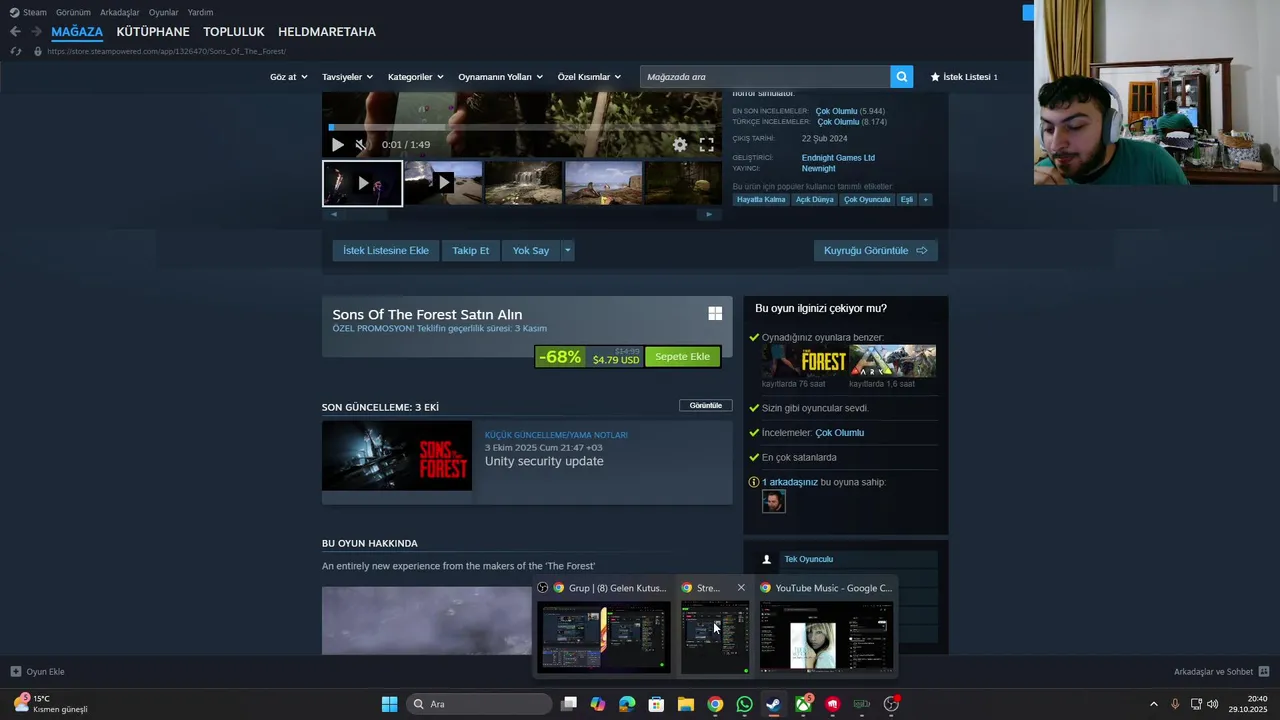
Task: Go forward in Steam navigation
Action: [36, 32]
